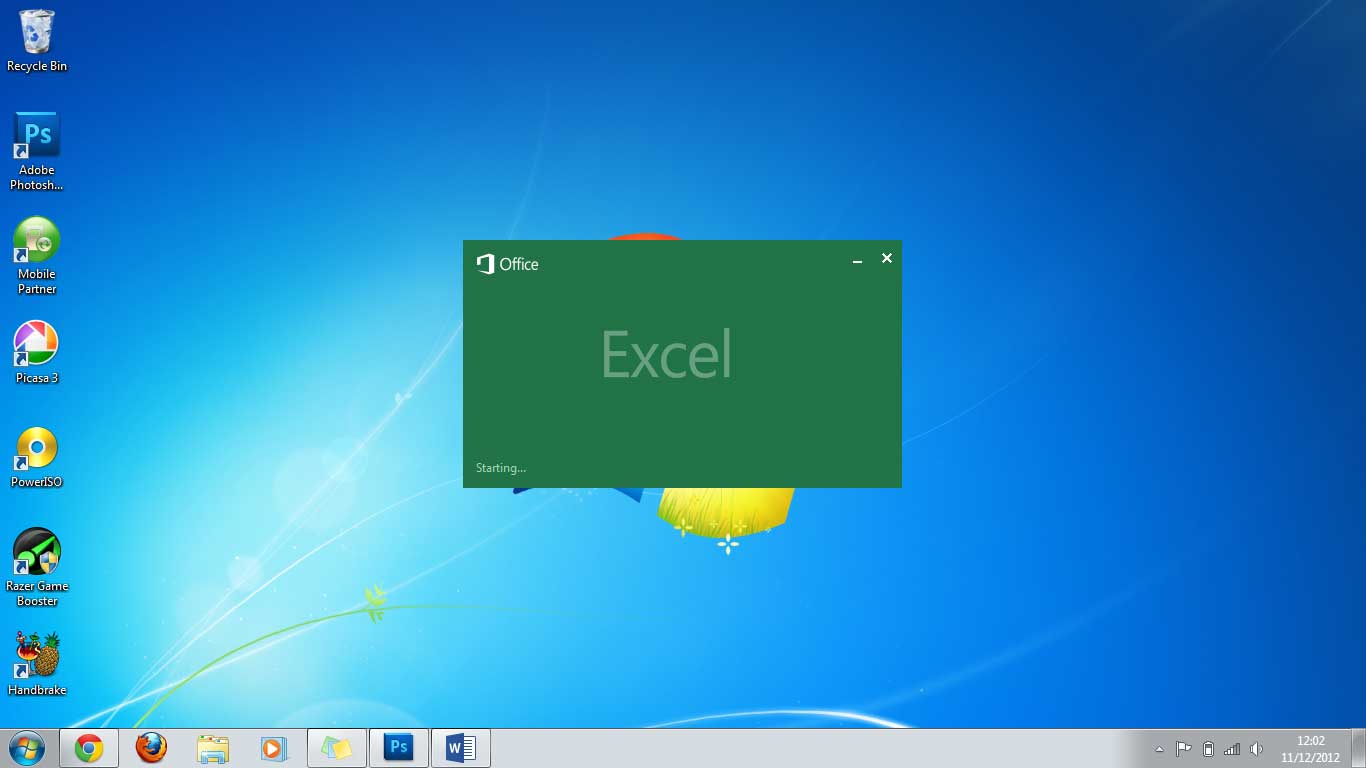Switch to Word in the taskbar
Image resolution: width=1366 pixels, height=768 pixels.
[461, 748]
